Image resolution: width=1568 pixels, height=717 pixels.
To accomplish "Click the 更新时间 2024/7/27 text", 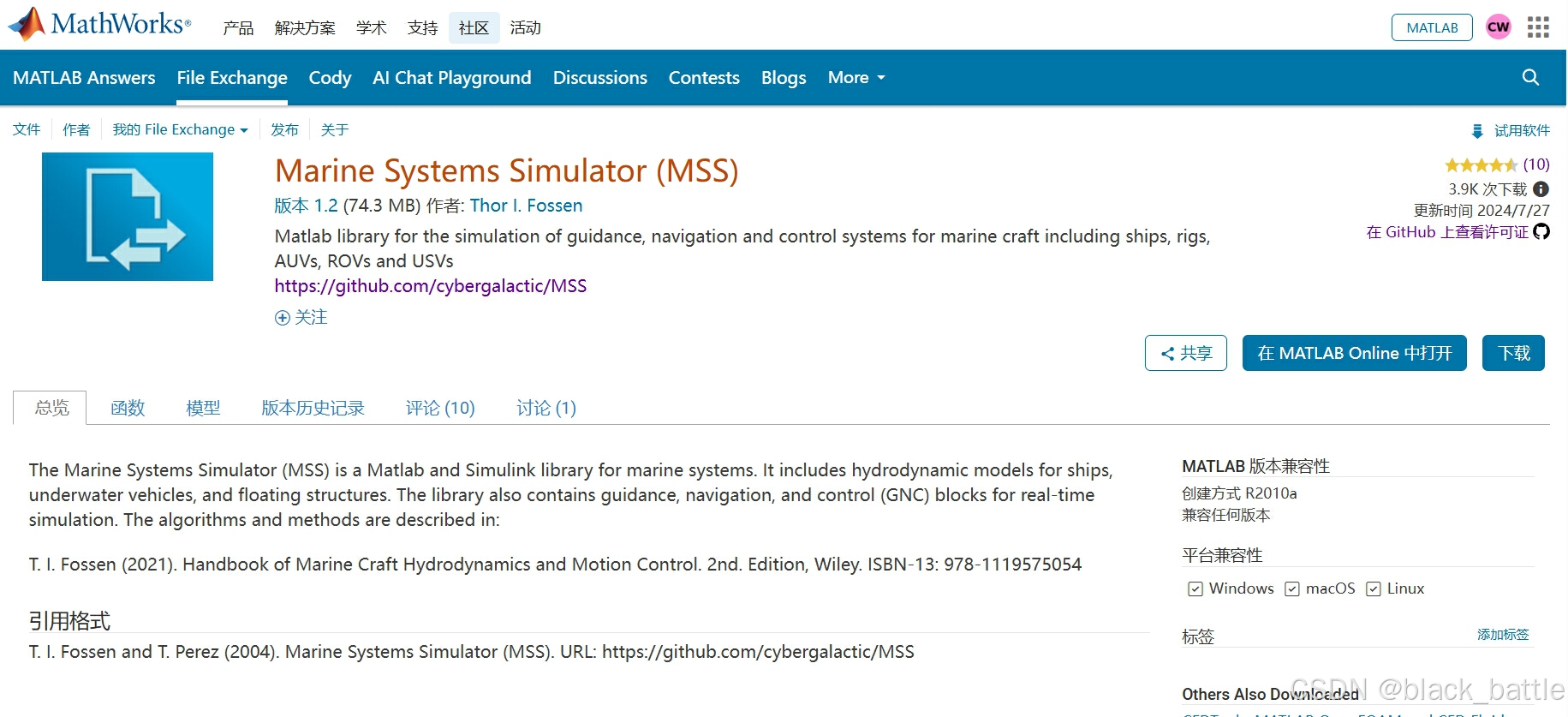I will coord(1482,211).
